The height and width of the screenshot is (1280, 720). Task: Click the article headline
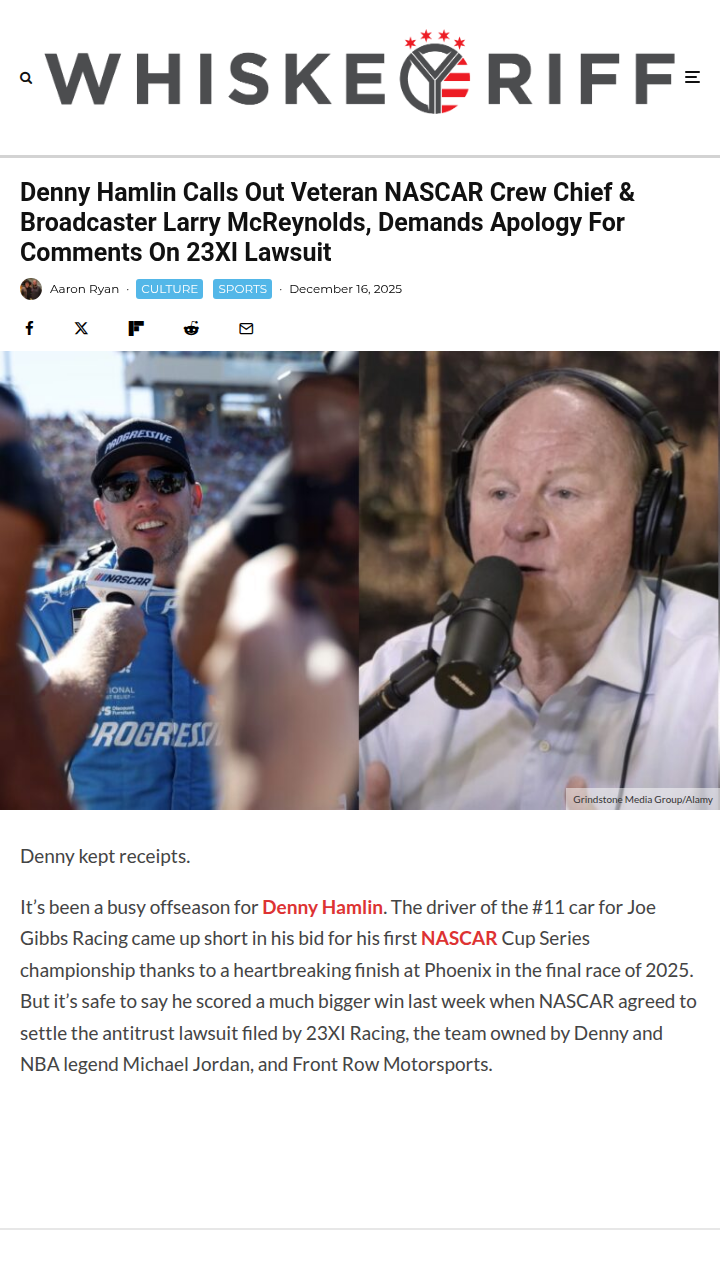click(327, 222)
